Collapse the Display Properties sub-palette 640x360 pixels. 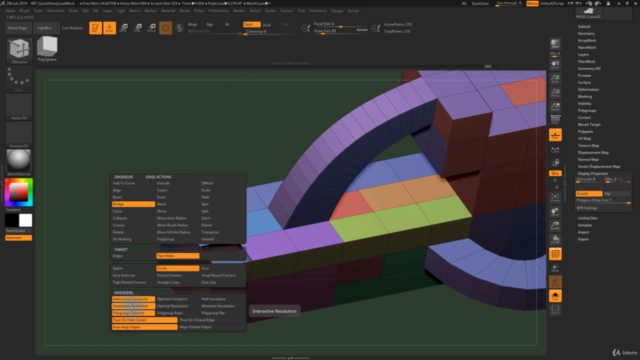(x=593, y=173)
